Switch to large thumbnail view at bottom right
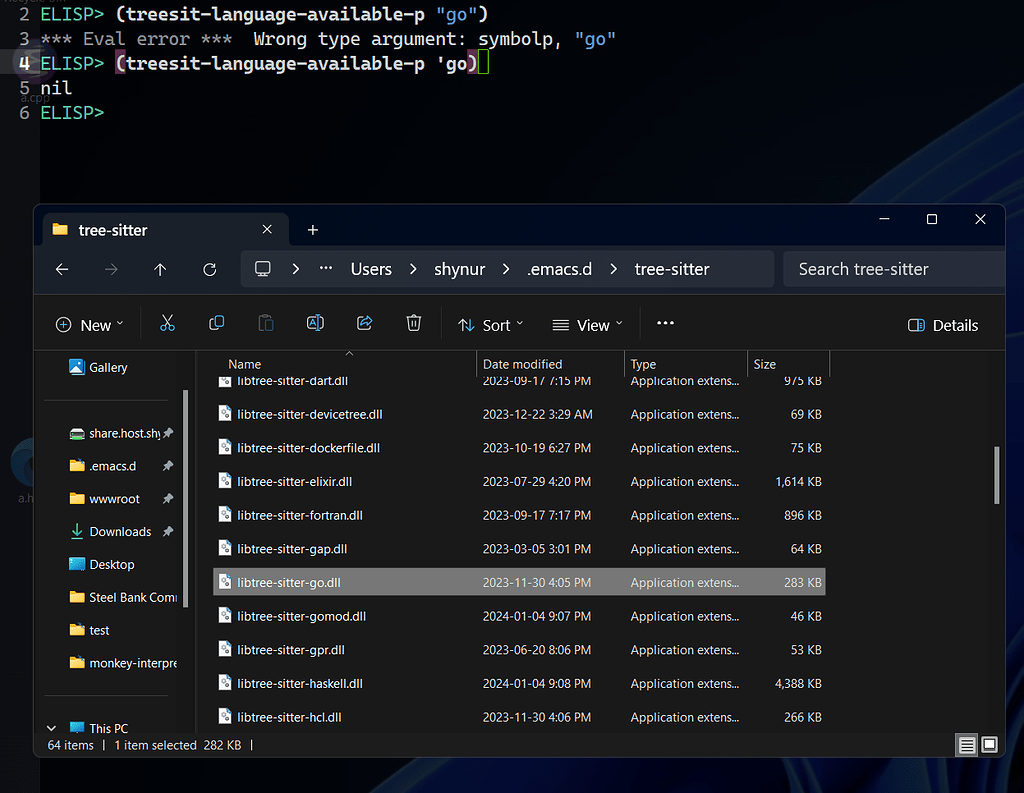 click(989, 745)
